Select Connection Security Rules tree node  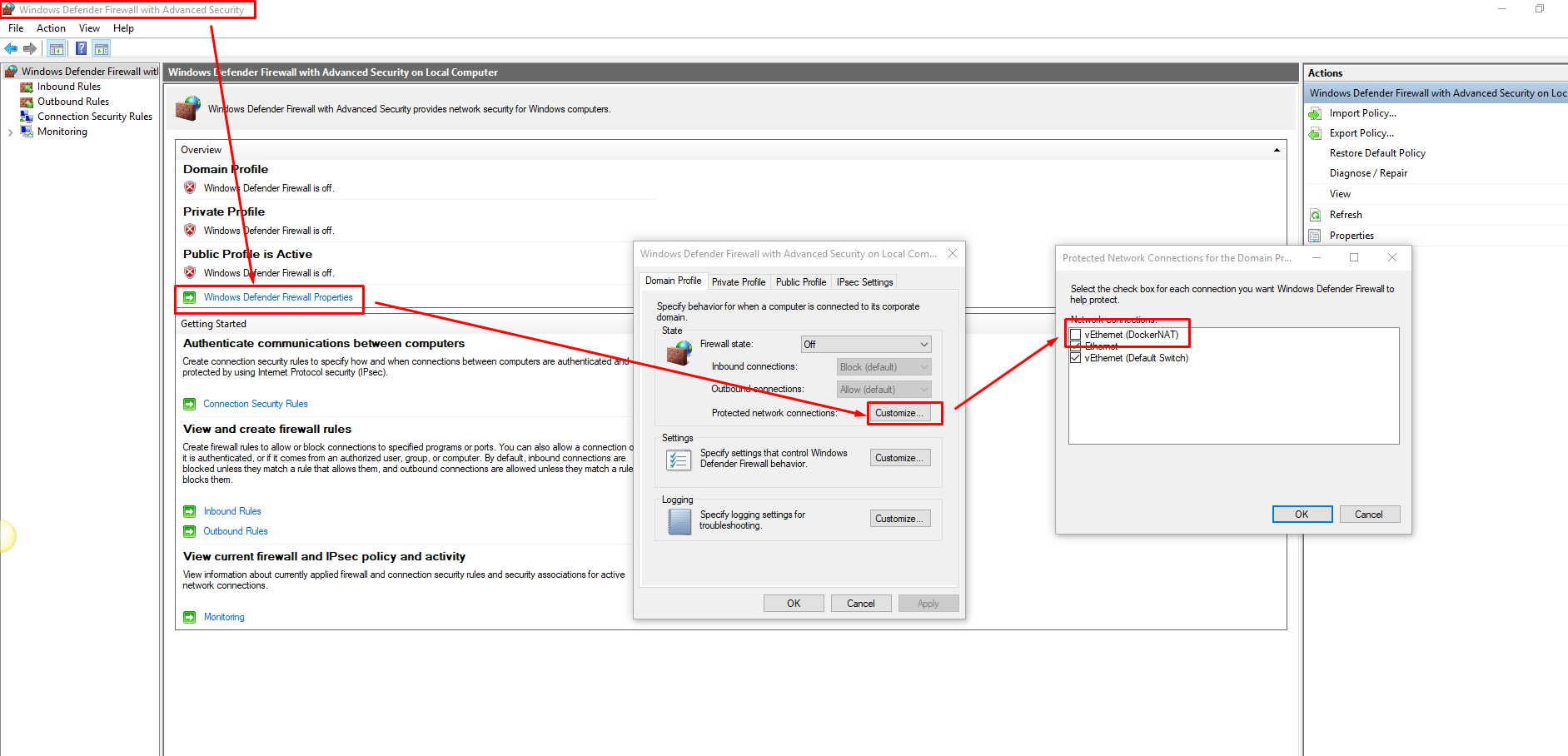pos(94,117)
